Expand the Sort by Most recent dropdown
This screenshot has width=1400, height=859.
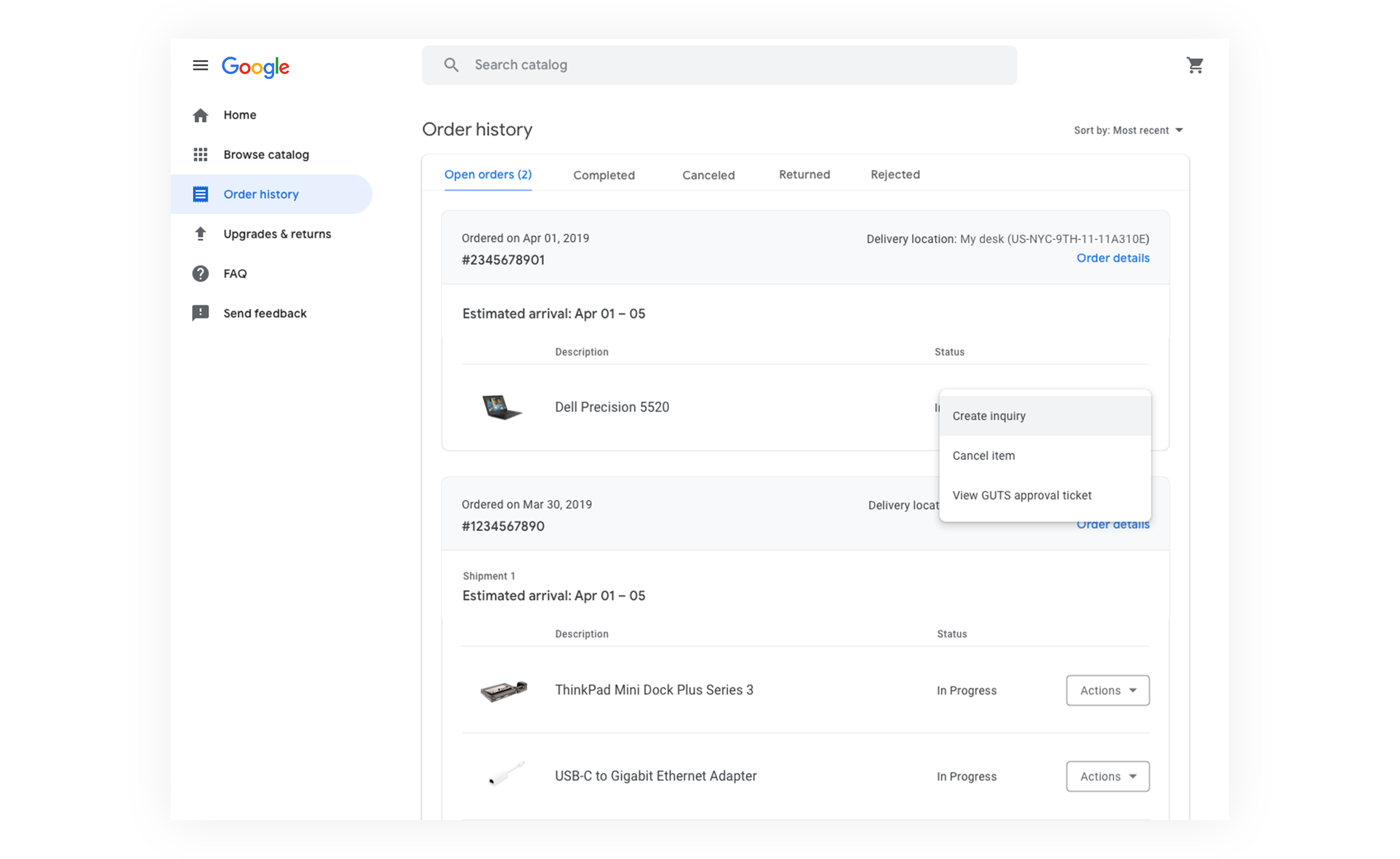click(1127, 130)
